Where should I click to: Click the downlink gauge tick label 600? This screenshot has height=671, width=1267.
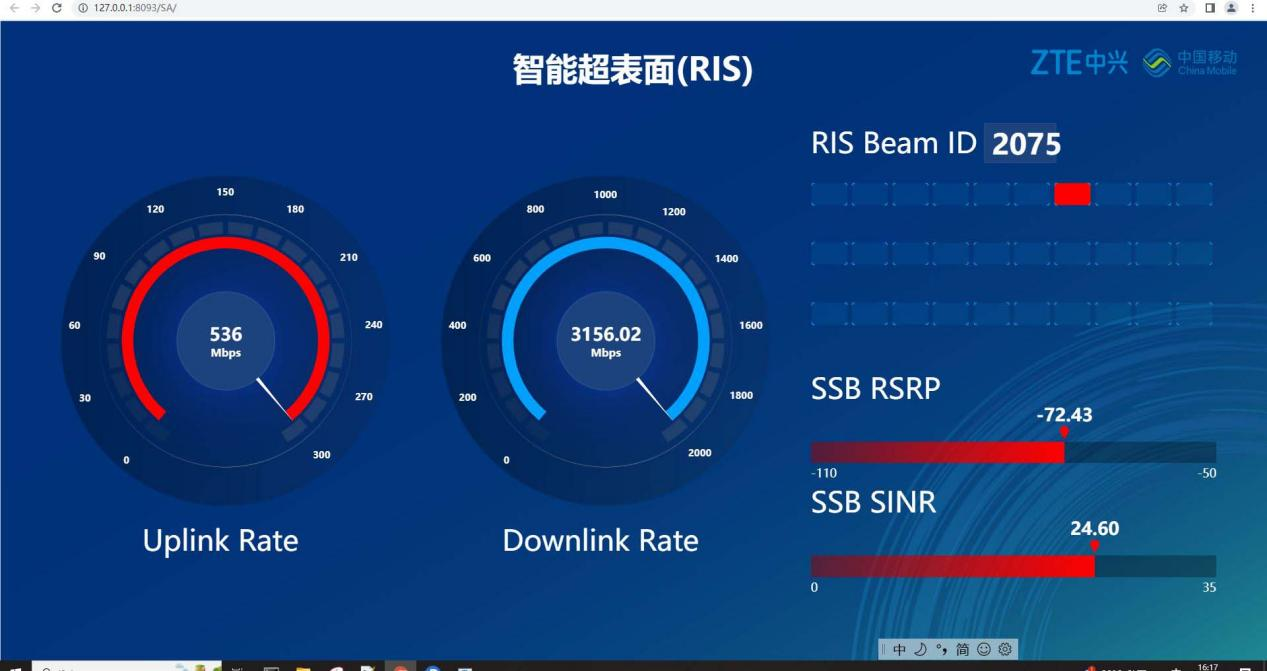tap(482, 258)
